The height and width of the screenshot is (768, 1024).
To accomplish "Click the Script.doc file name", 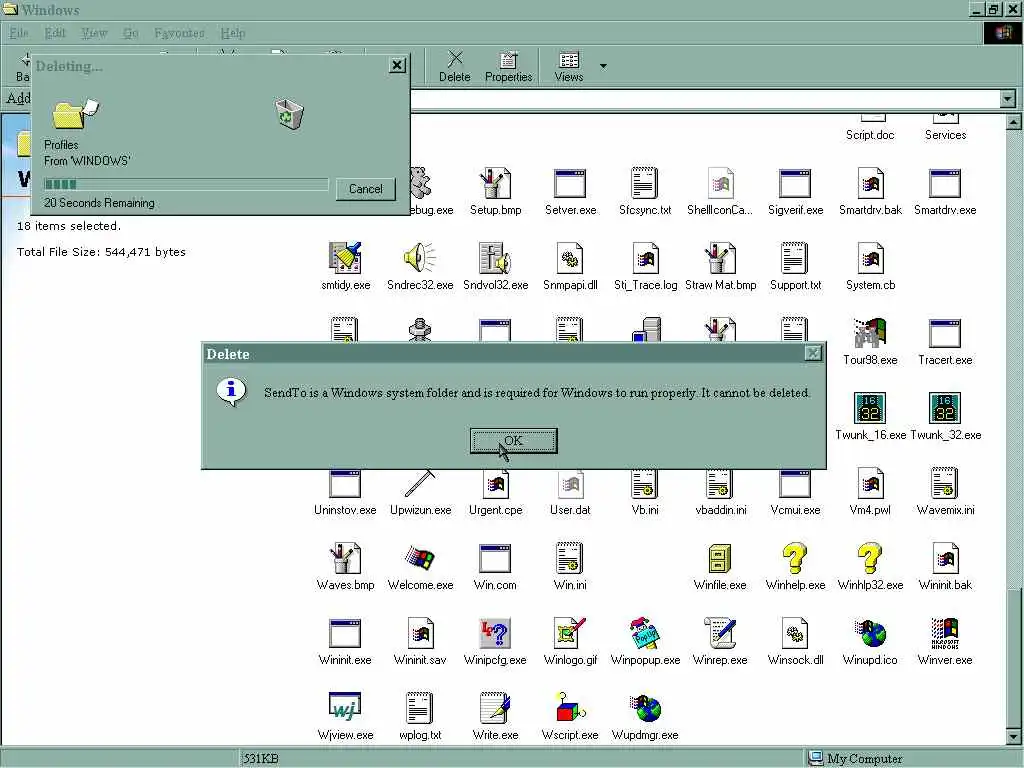I will tap(870, 135).
